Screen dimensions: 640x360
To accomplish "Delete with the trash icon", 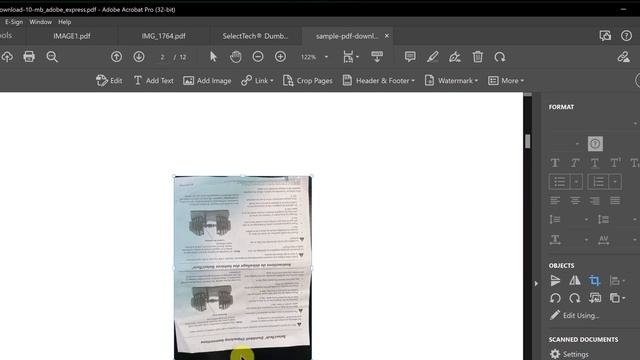I will tap(478, 57).
